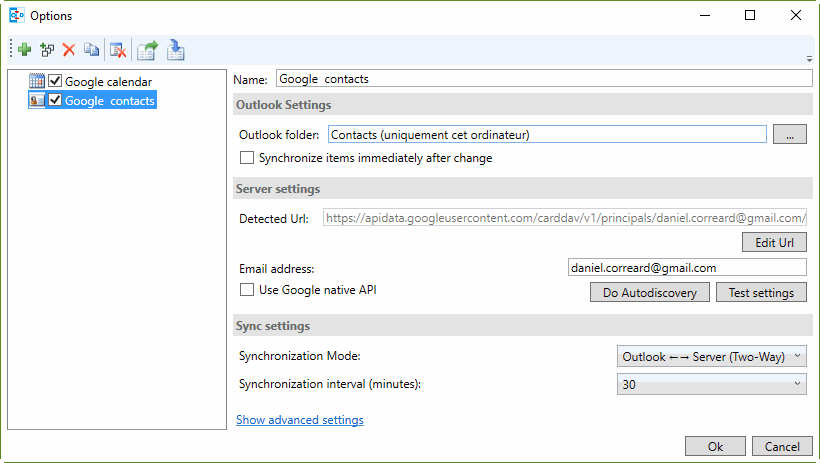Viewport: 820px width, 463px height.
Task: Click the Do Autodiscovery button
Action: coord(650,292)
